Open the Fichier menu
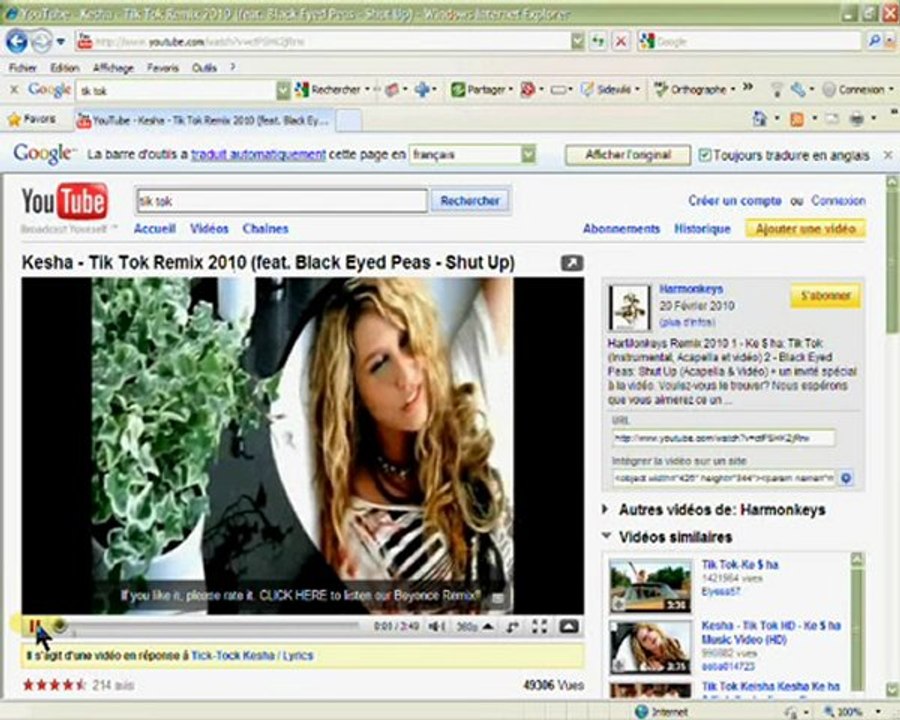This screenshot has height=720, width=900. pyautogui.click(x=23, y=68)
